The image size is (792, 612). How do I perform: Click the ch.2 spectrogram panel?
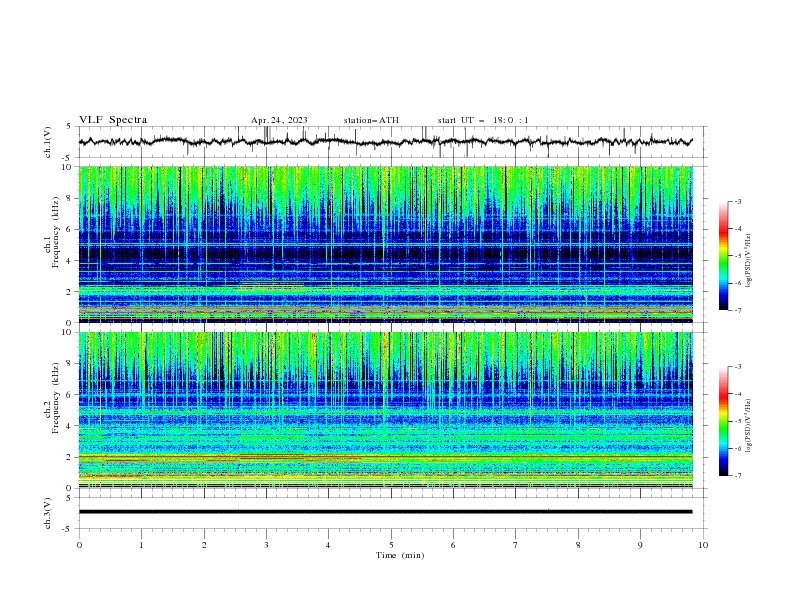click(x=385, y=410)
